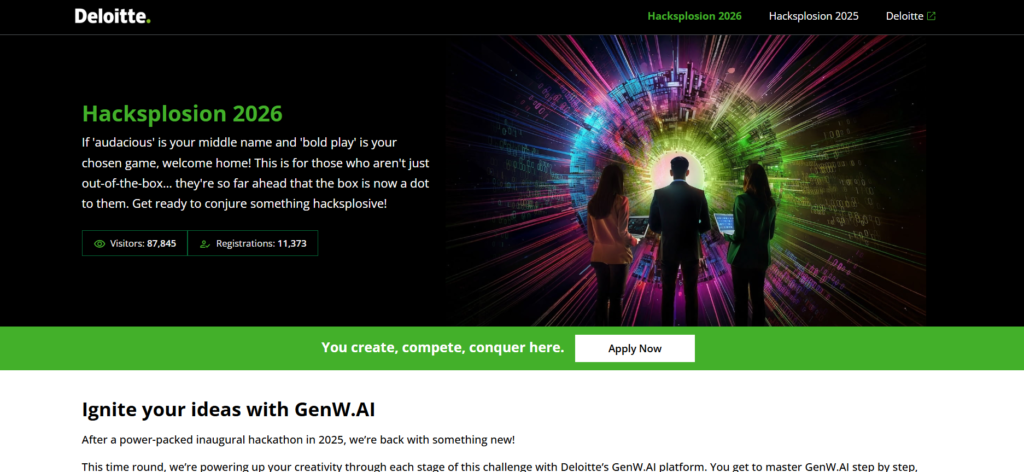Select the Registrations count 11,373
Screen dimensions: 1024x472
click(292, 244)
